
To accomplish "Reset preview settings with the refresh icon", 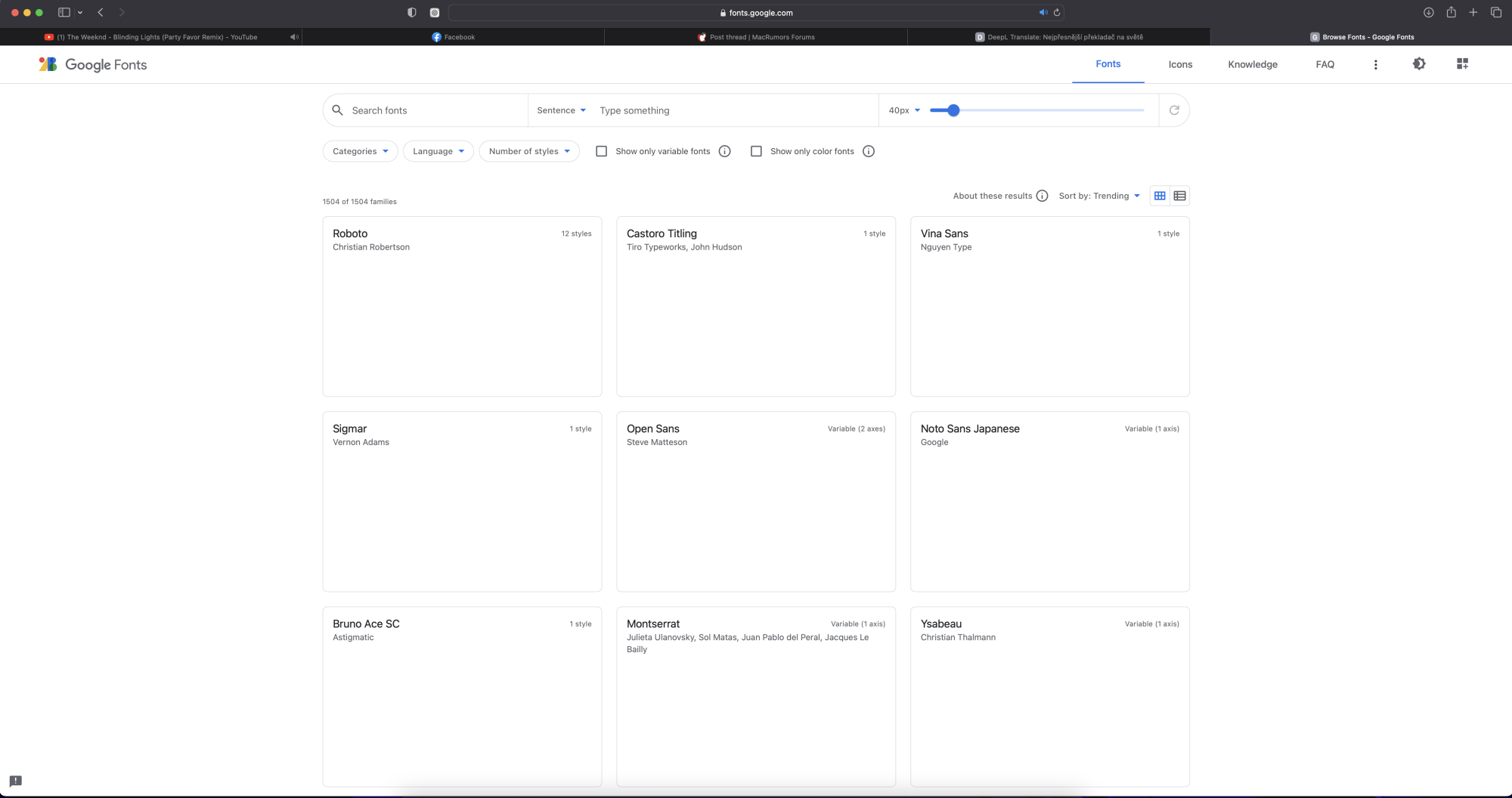I will tap(1174, 110).
